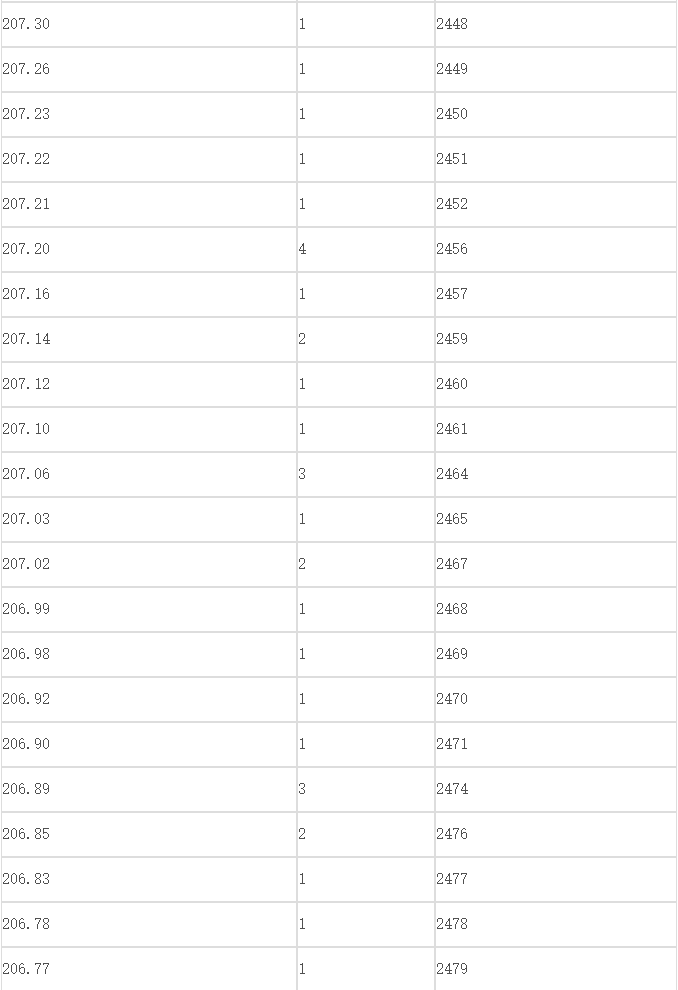Click the cumulative cell 2471

click(555, 744)
